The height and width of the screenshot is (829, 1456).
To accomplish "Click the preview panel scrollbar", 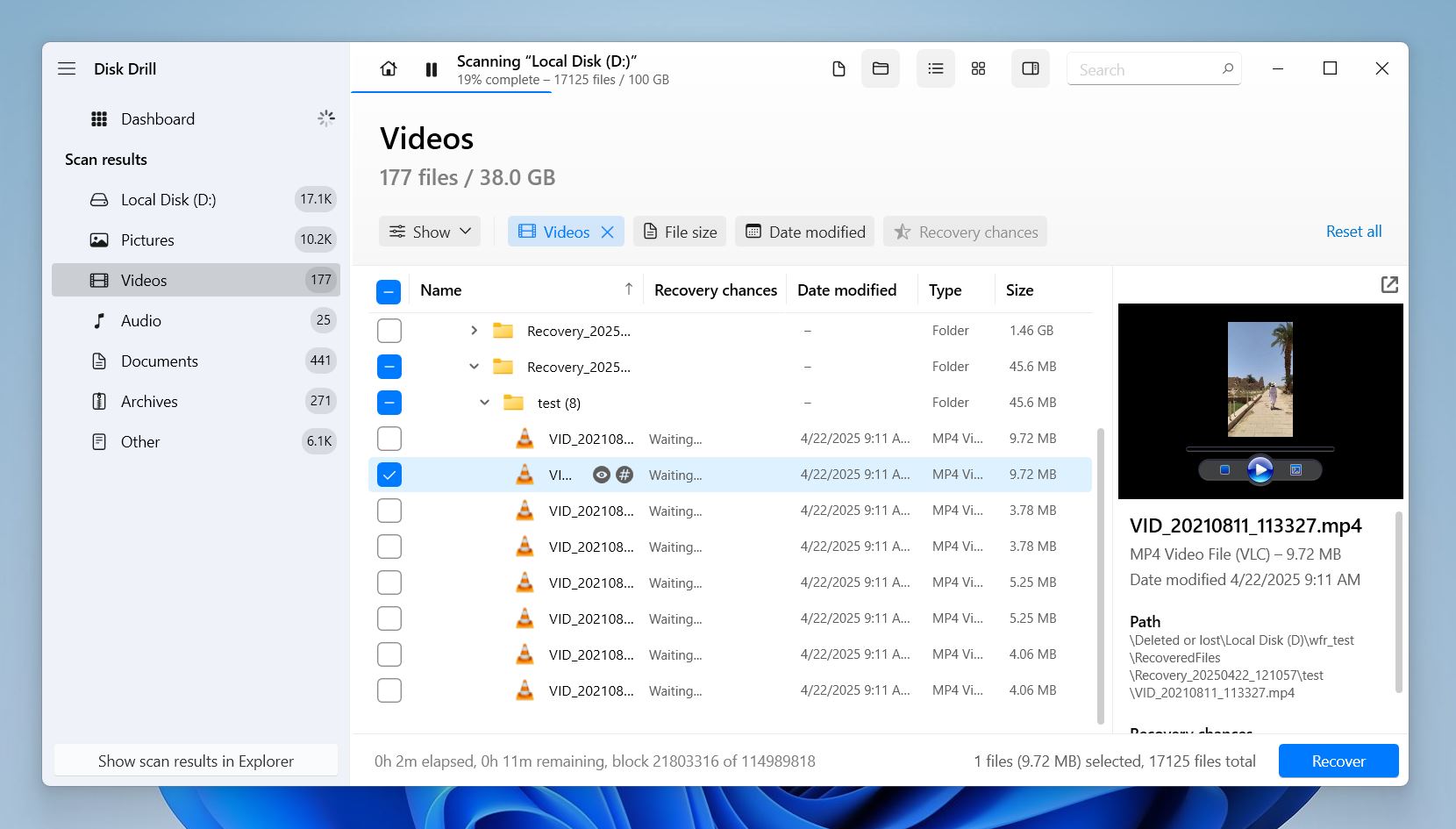I will pyautogui.click(x=1399, y=602).
